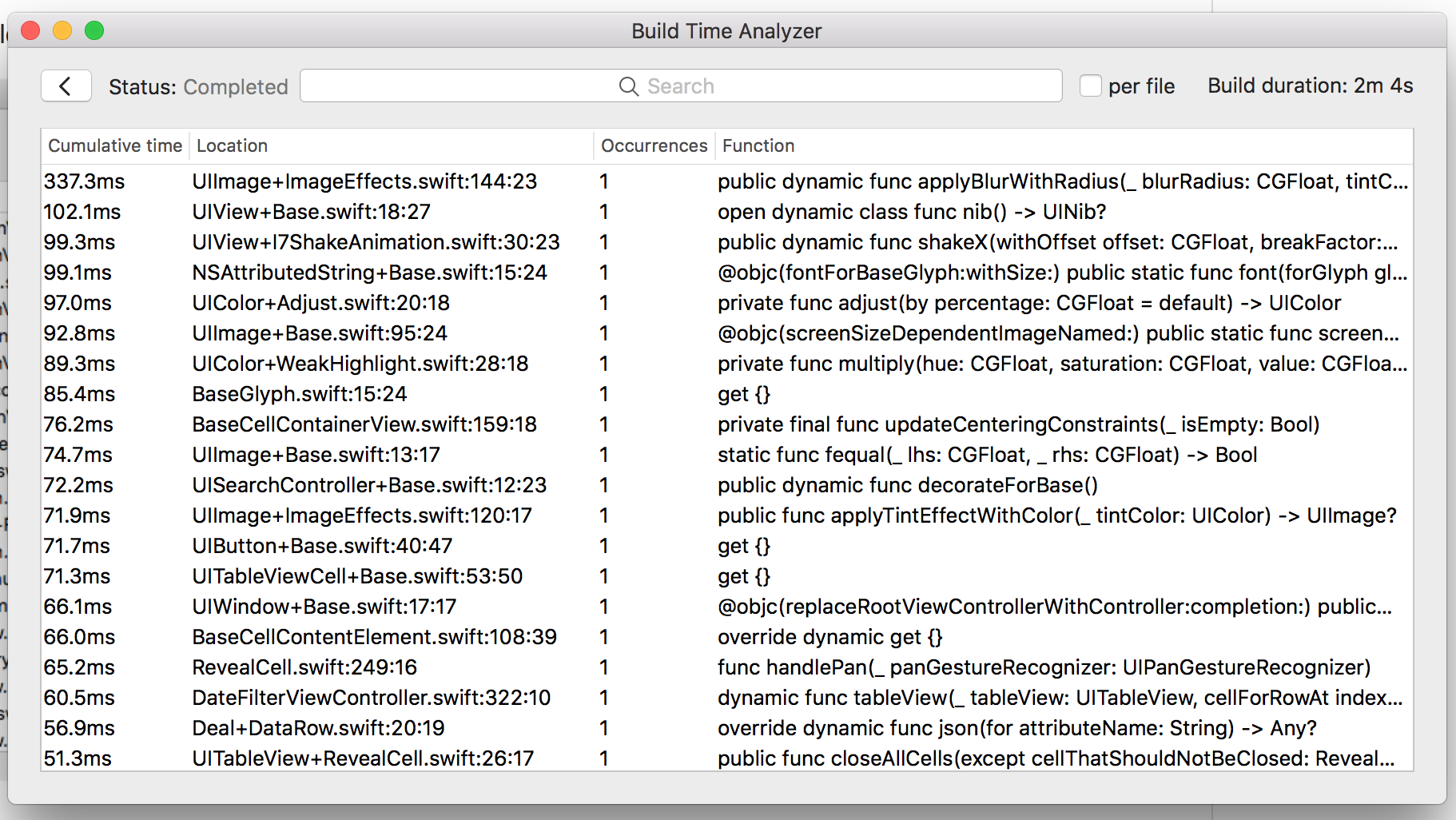Open the RevealCell.swift:249:16 entry

(x=727, y=667)
